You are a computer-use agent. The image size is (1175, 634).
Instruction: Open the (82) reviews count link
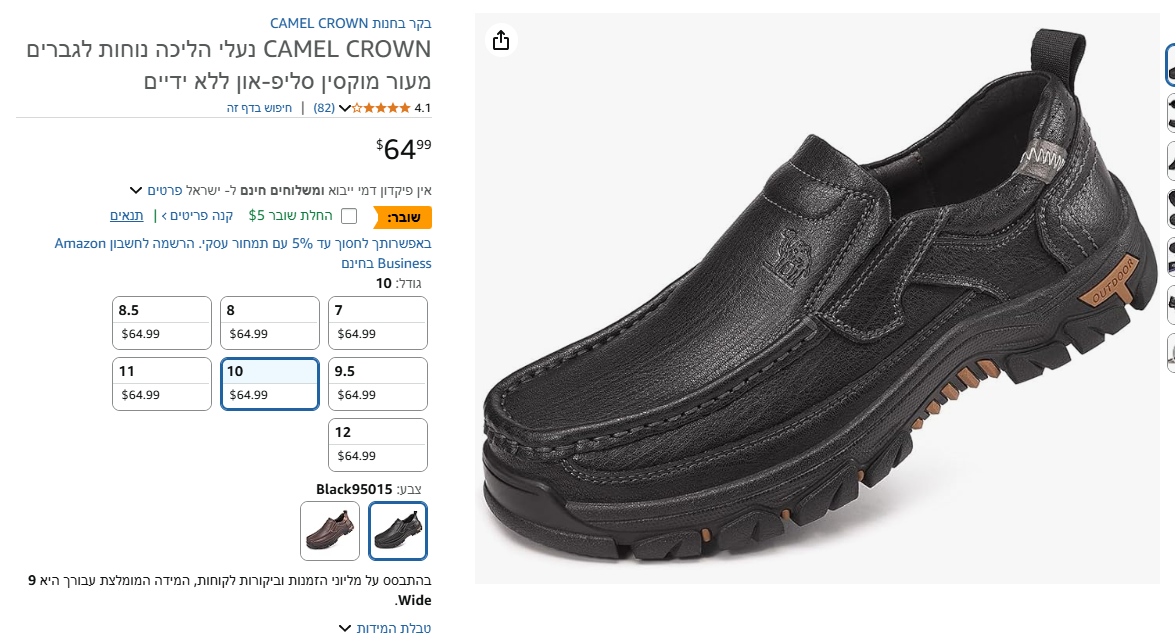click(324, 108)
